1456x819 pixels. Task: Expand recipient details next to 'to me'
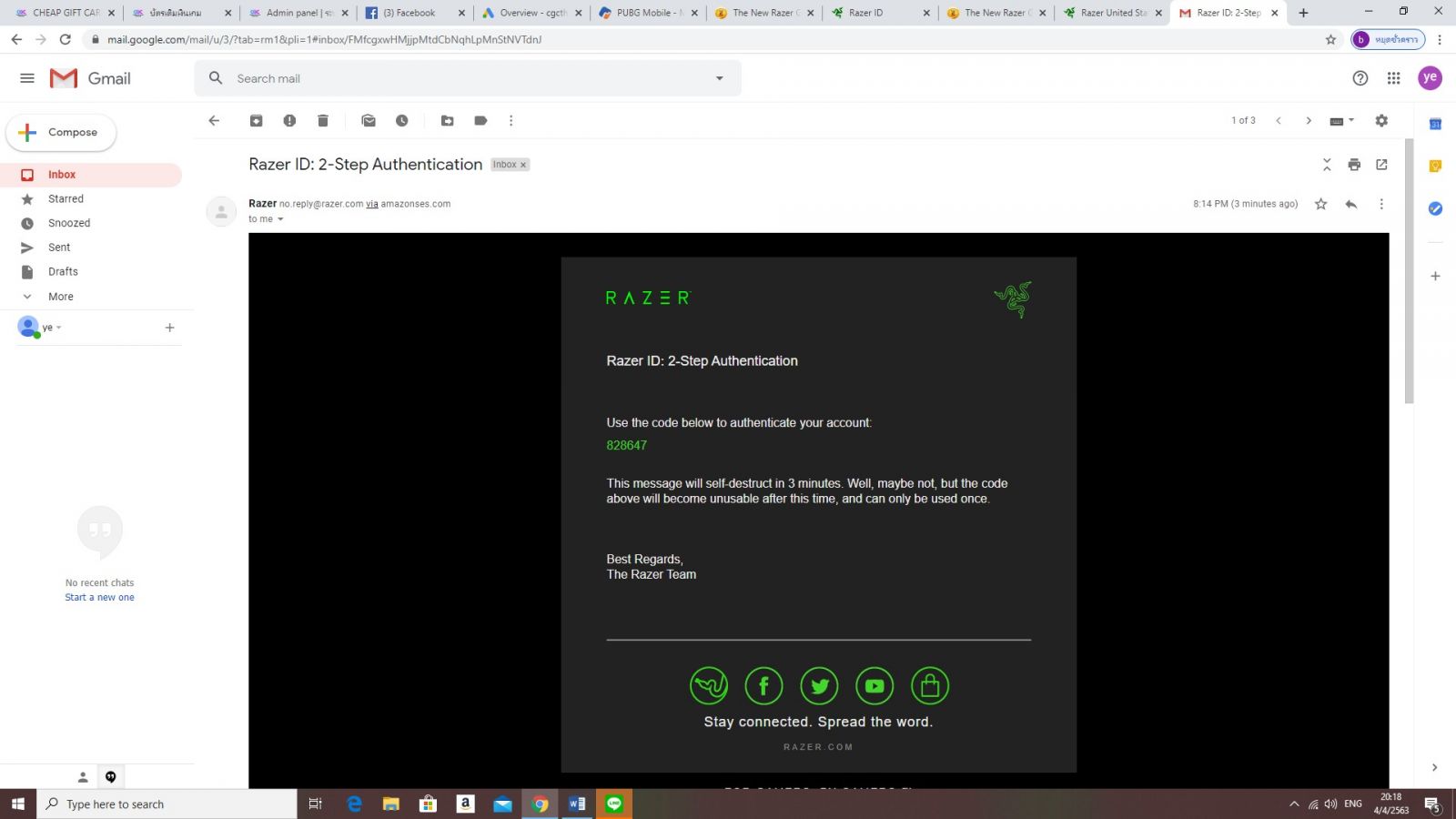point(280,219)
